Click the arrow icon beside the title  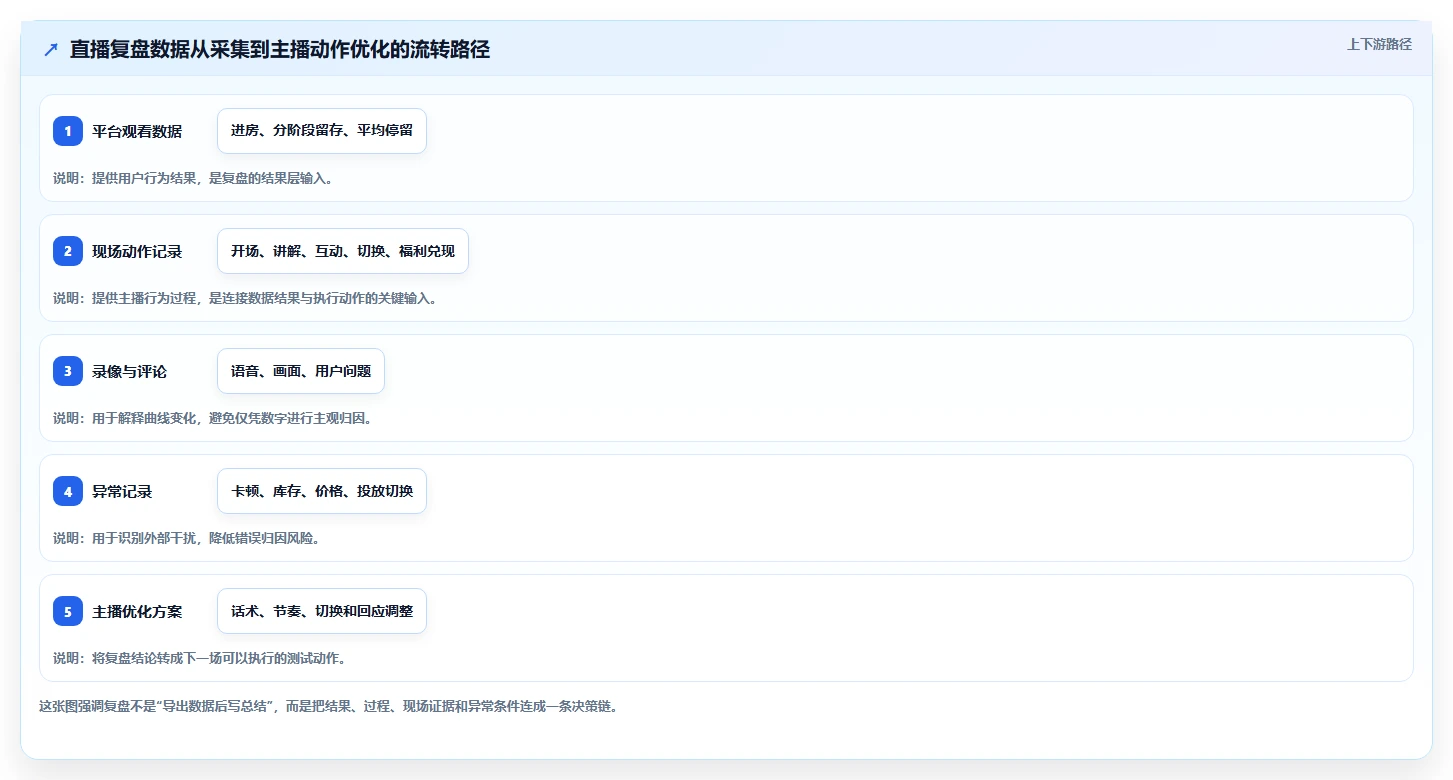(x=51, y=50)
